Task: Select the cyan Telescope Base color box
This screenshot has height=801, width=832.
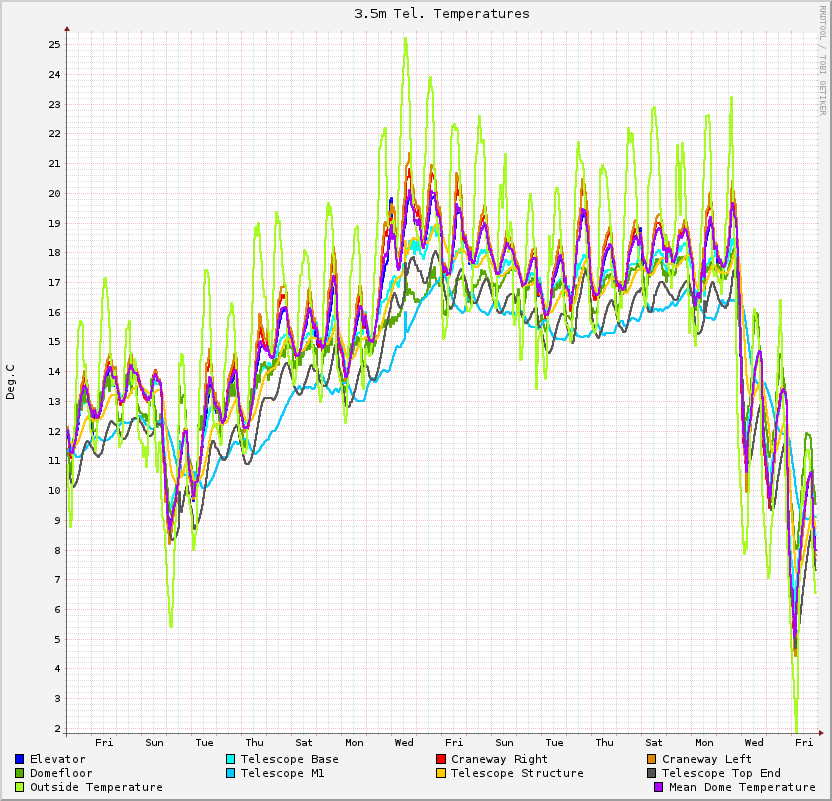Action: coord(230,759)
